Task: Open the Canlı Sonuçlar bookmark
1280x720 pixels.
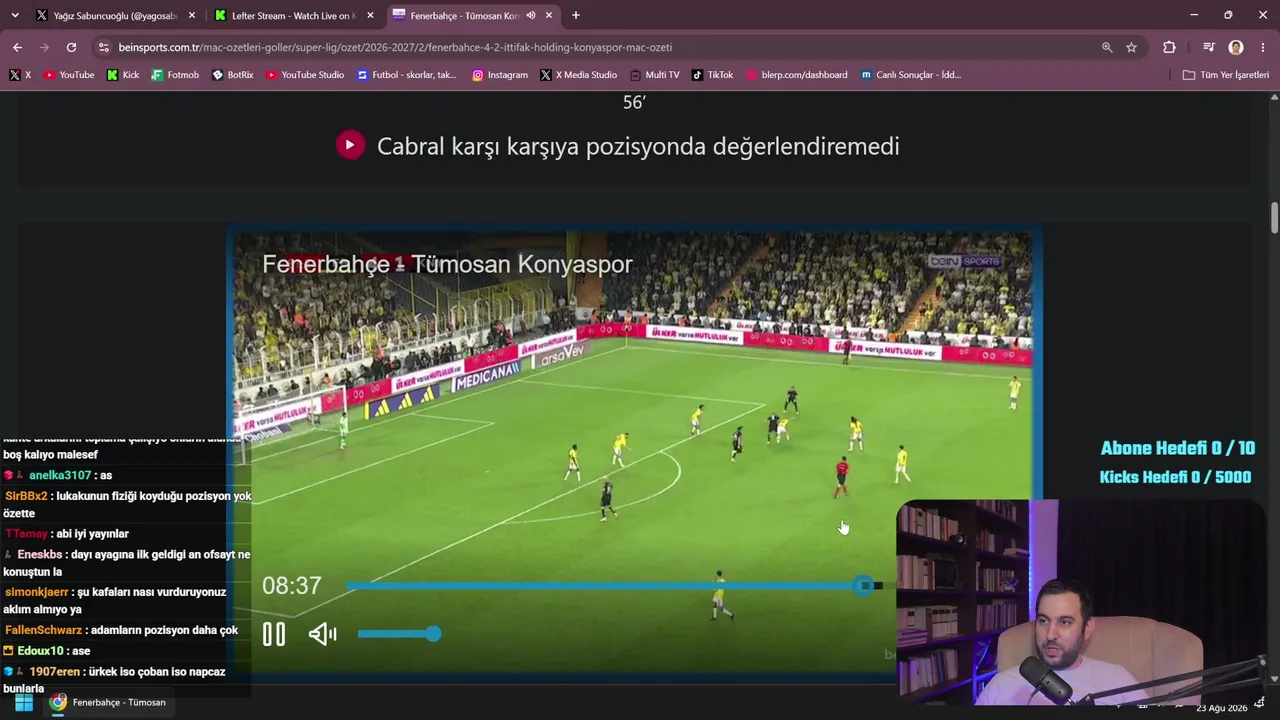Action: [x=911, y=75]
